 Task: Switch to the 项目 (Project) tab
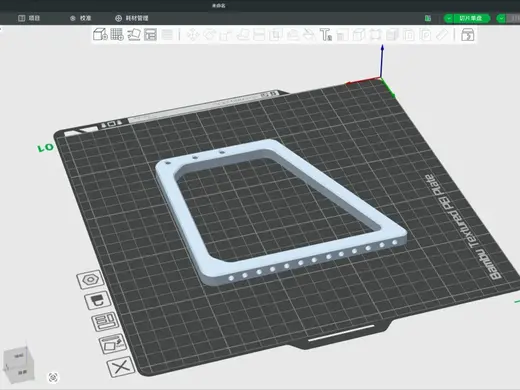point(29,18)
